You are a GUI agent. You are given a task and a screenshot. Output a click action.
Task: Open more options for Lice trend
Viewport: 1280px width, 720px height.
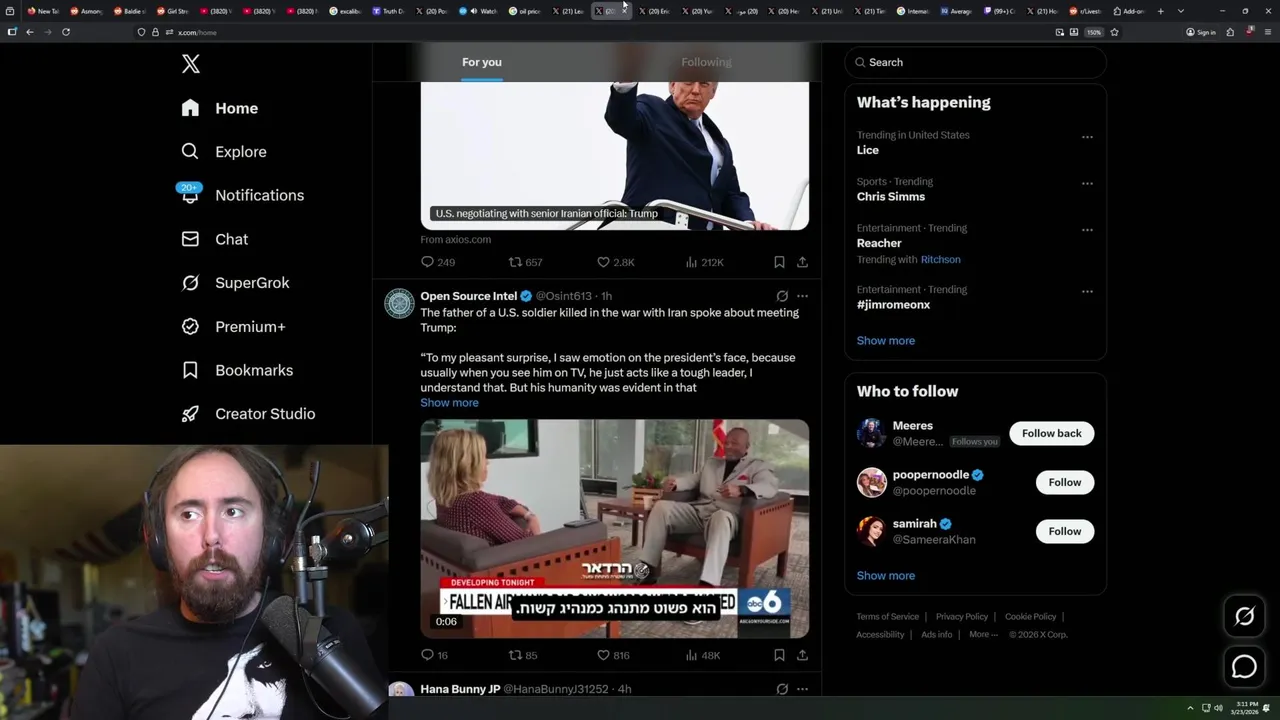click(1087, 137)
